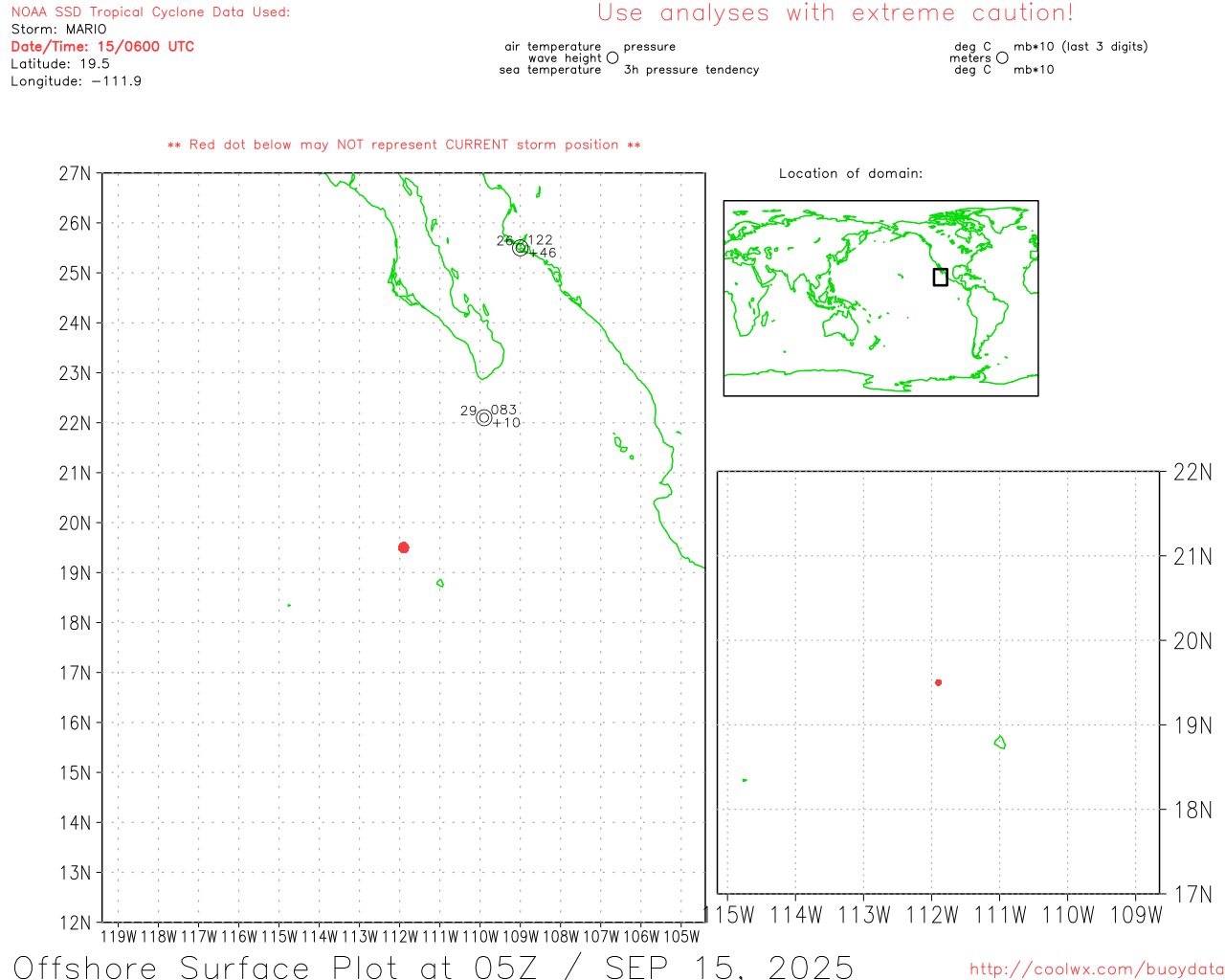Click legend circle beside 'meters' units
The image size is (1225, 980).
(1002, 57)
